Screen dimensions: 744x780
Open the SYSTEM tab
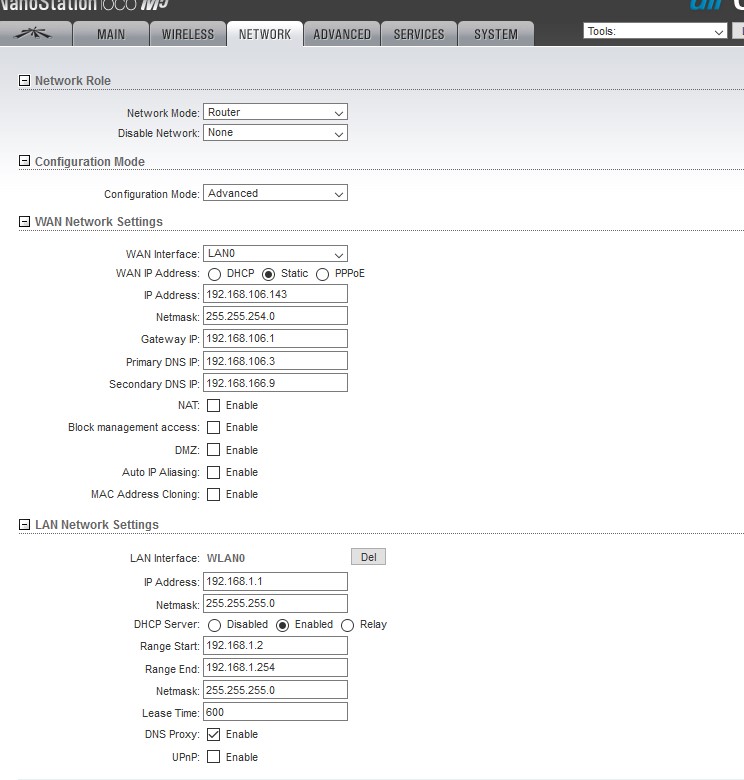coord(495,34)
